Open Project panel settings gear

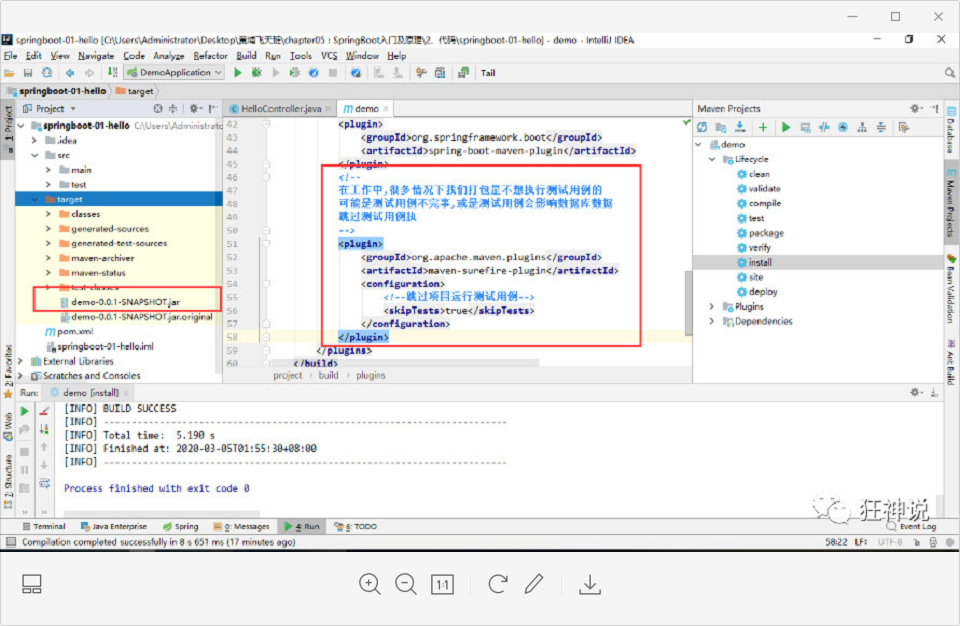coord(195,108)
